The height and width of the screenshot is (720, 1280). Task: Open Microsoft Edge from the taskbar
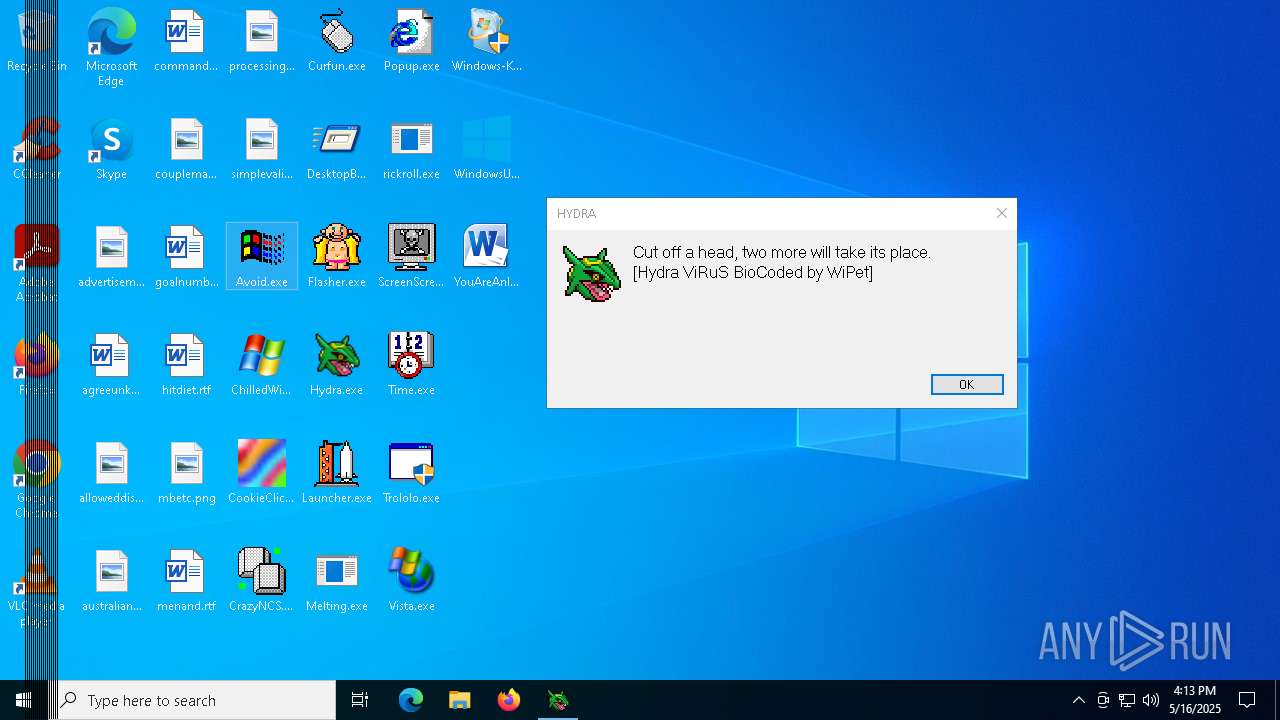click(x=411, y=700)
